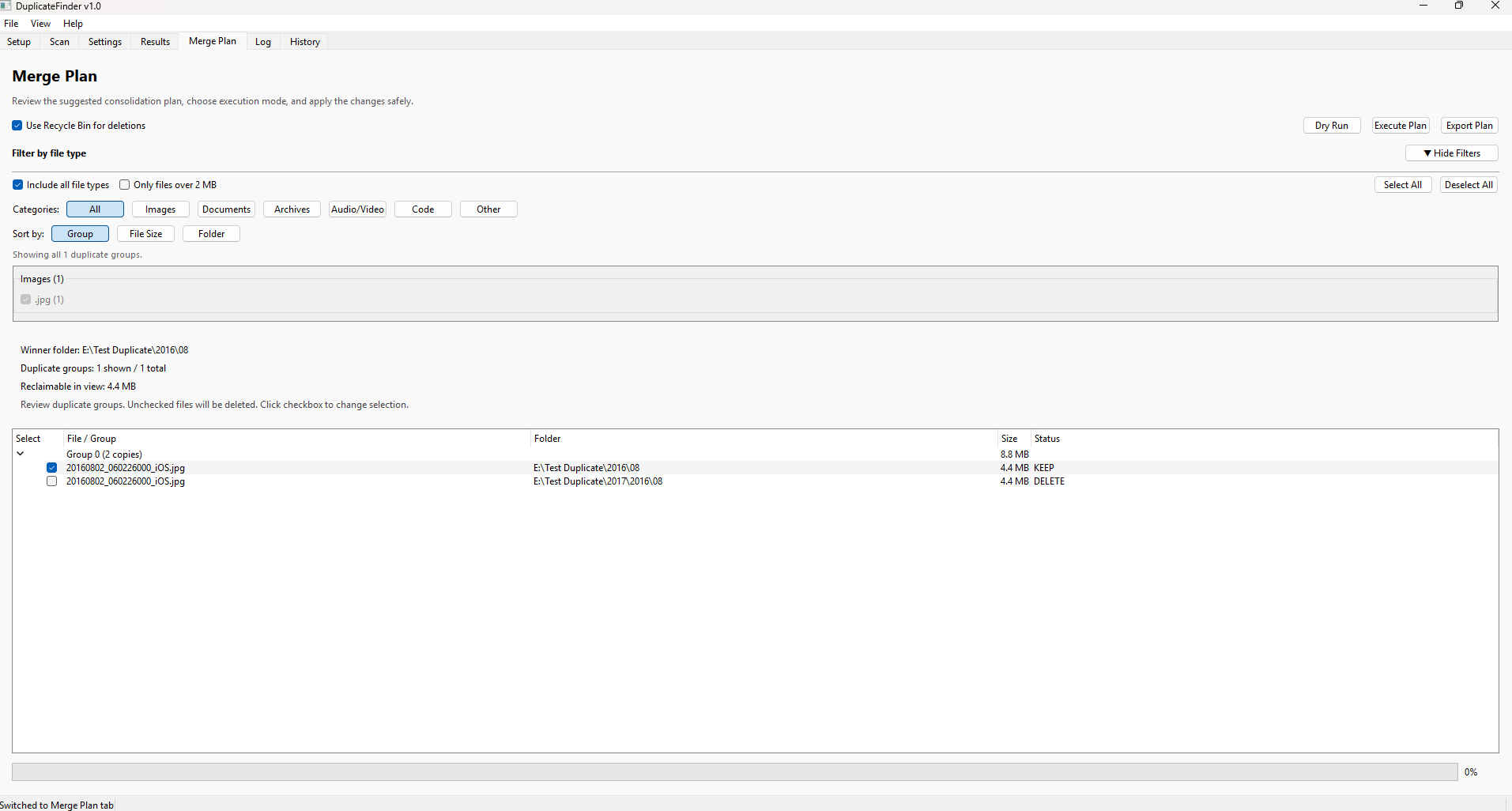Click the Winner folder text line
Screen dimensions: 1512x811
click(104, 350)
